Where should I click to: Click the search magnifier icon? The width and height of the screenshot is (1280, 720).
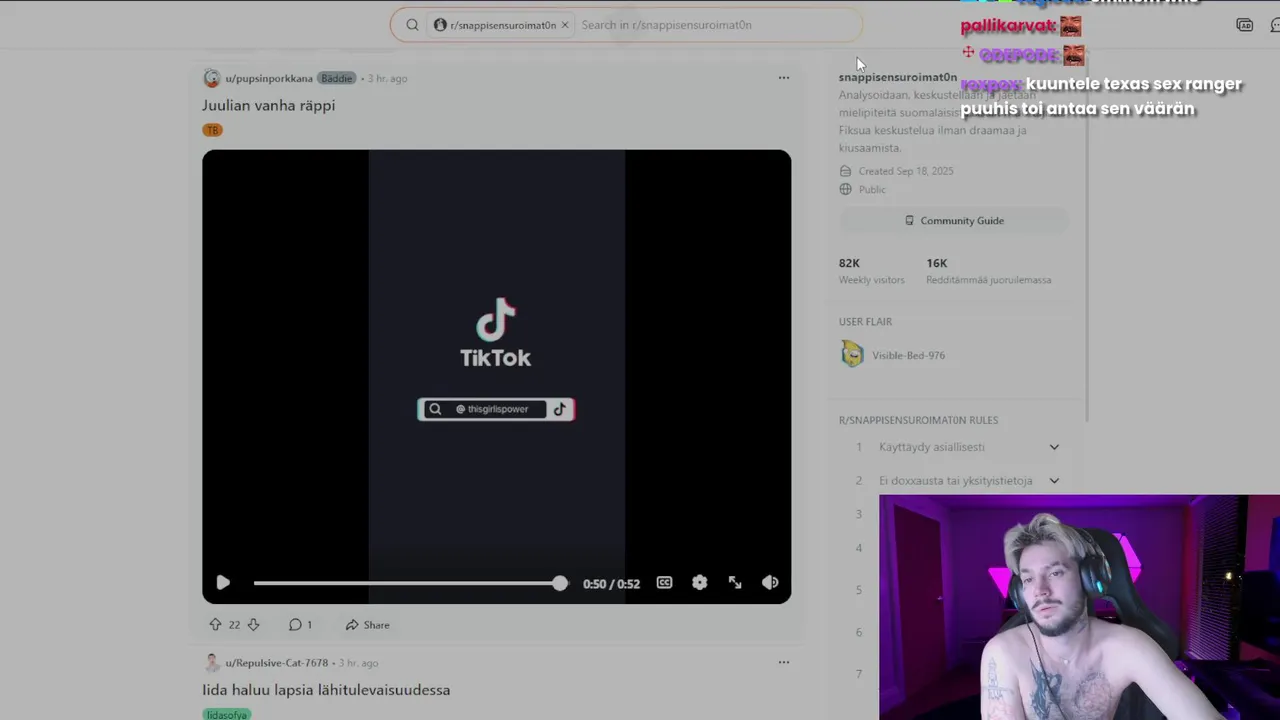coord(412,25)
